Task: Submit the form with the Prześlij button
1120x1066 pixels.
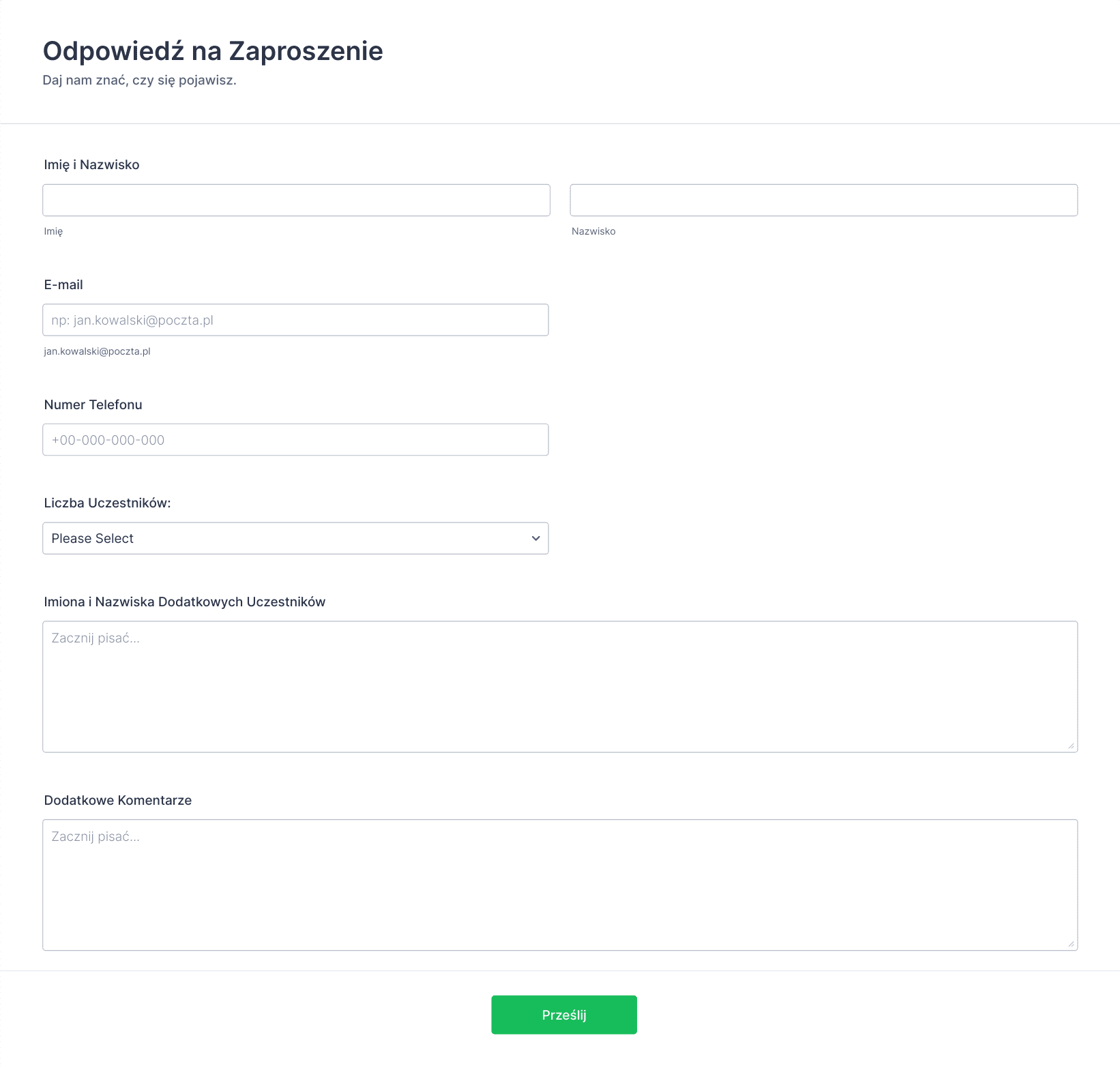Action: (564, 1015)
